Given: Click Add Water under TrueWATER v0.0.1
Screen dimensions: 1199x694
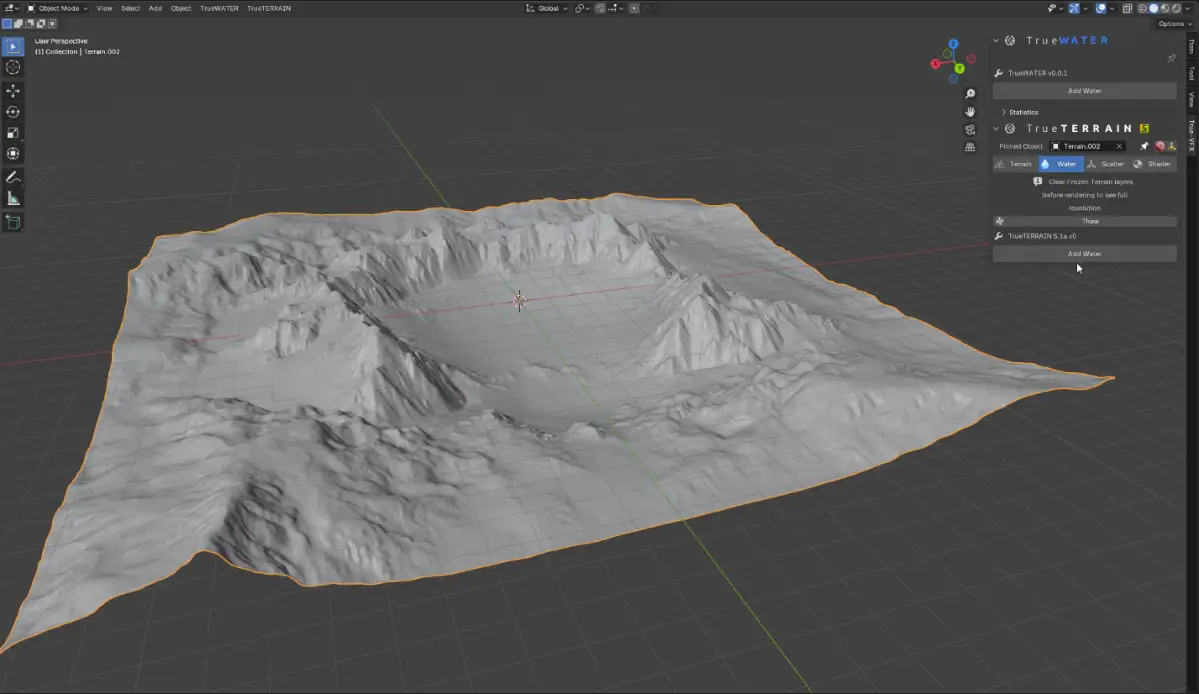Looking at the screenshot, I should [x=1084, y=91].
